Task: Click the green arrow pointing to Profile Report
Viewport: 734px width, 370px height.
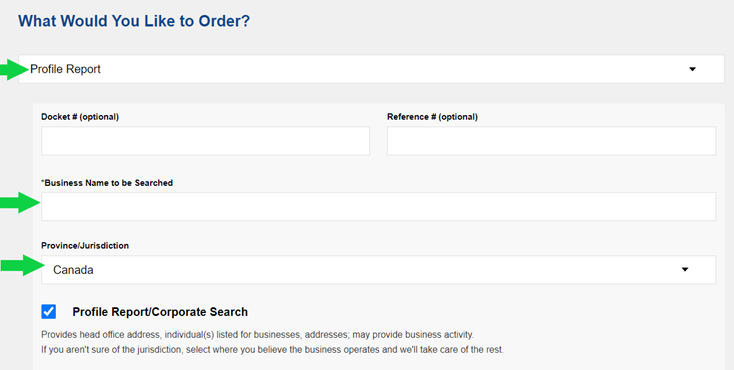Action: pos(14,70)
